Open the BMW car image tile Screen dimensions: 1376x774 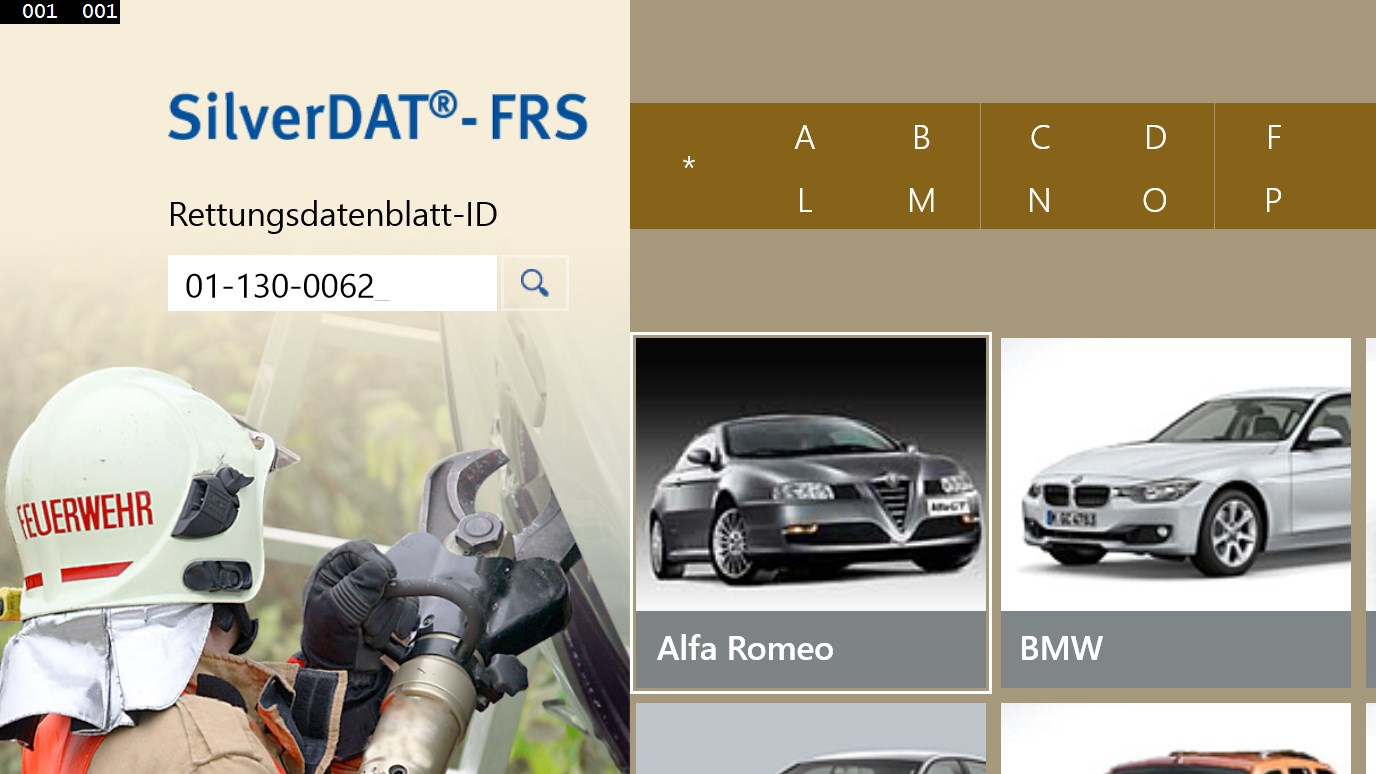point(1176,474)
